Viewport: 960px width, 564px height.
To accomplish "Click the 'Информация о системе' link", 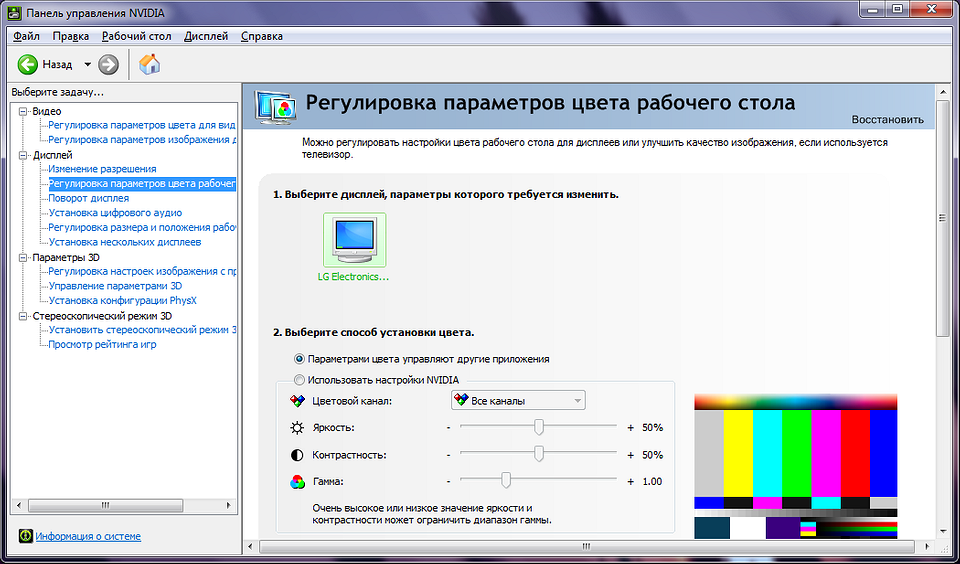I will click(88, 537).
